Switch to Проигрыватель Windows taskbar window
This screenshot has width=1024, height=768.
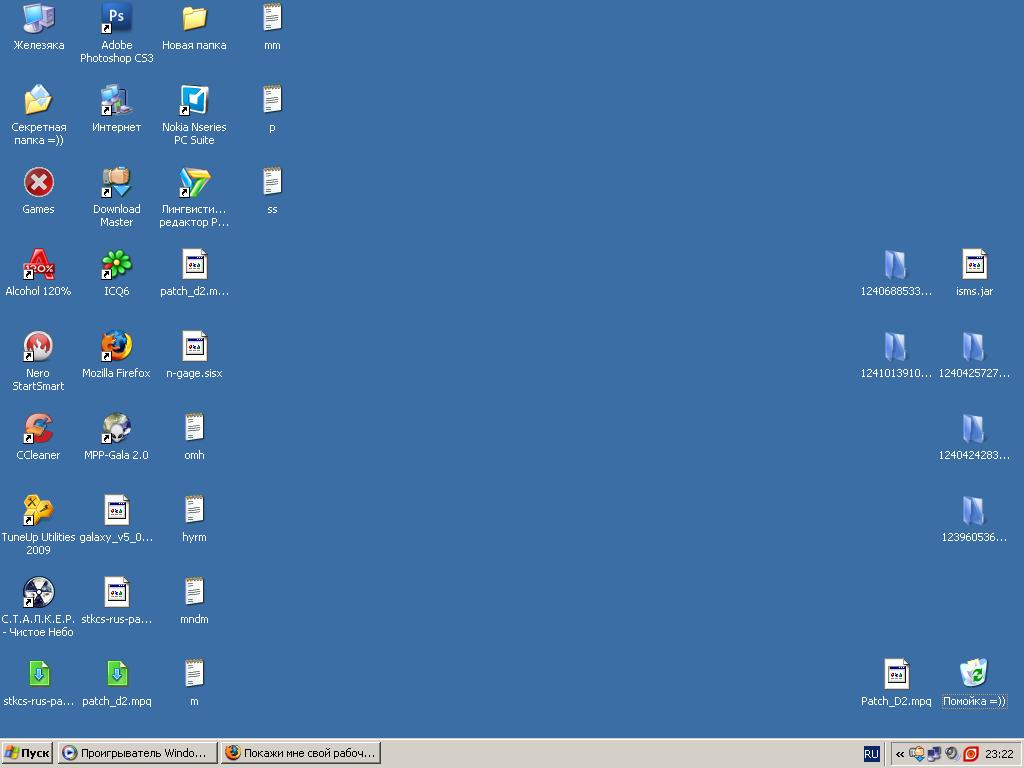tap(136, 753)
